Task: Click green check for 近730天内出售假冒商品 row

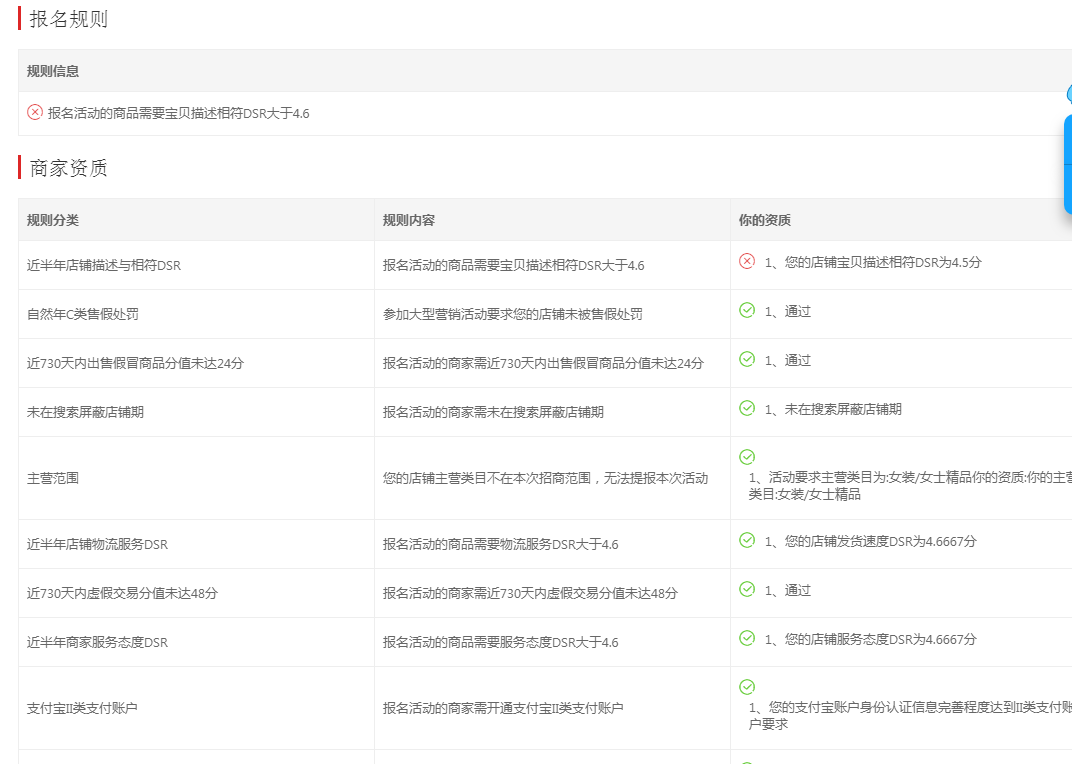Action: coord(747,359)
